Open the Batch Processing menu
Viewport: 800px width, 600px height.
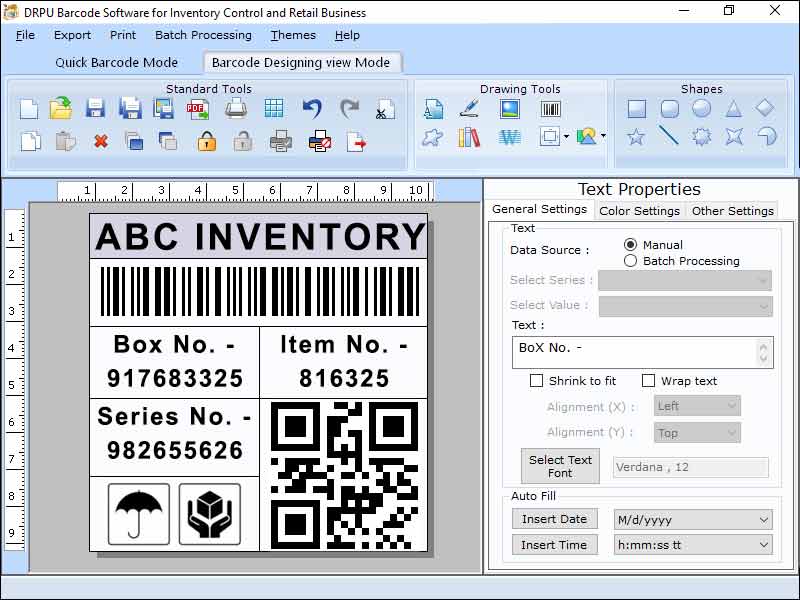point(203,35)
